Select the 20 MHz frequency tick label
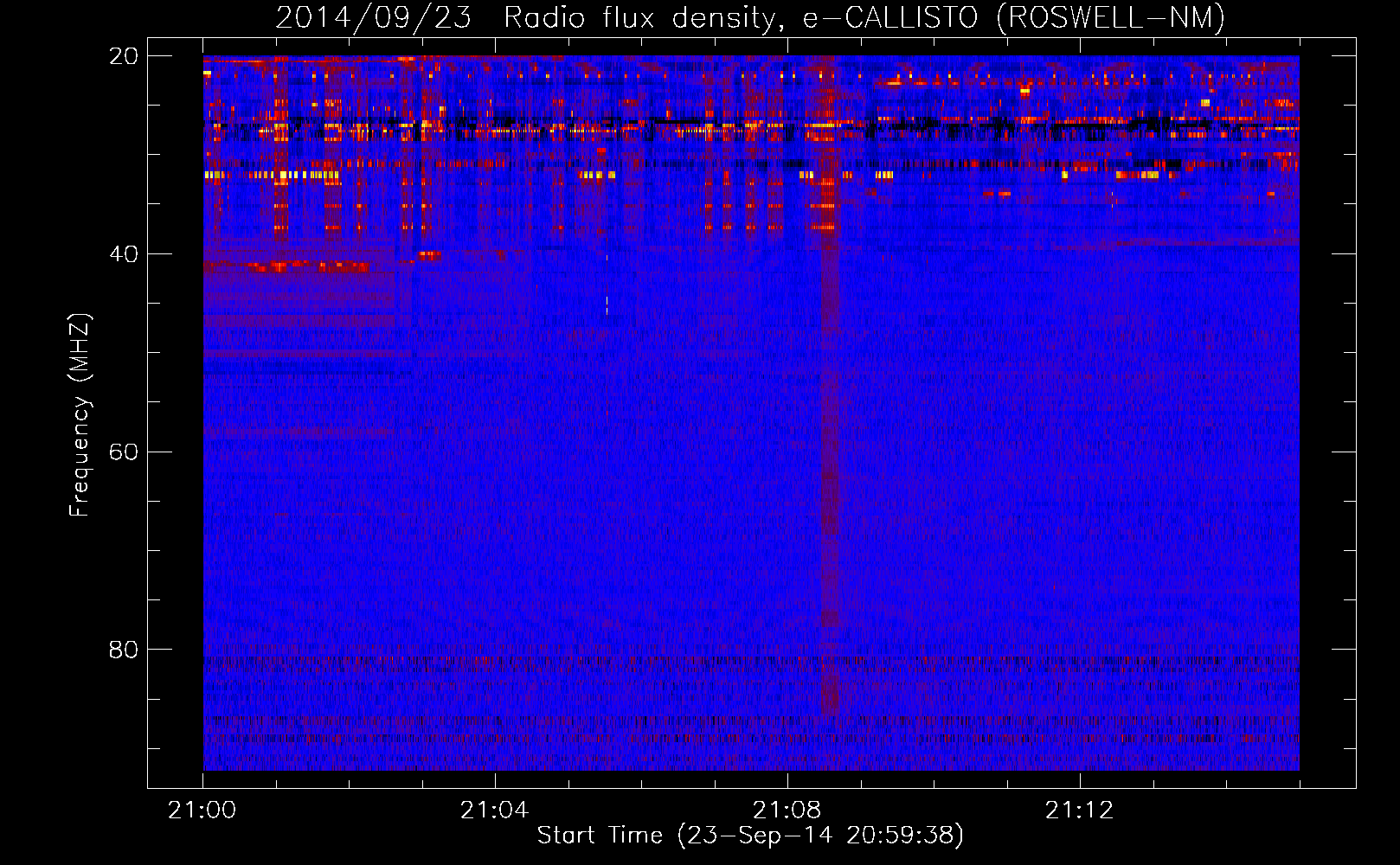Screen dimensions: 1400x865 (124, 56)
